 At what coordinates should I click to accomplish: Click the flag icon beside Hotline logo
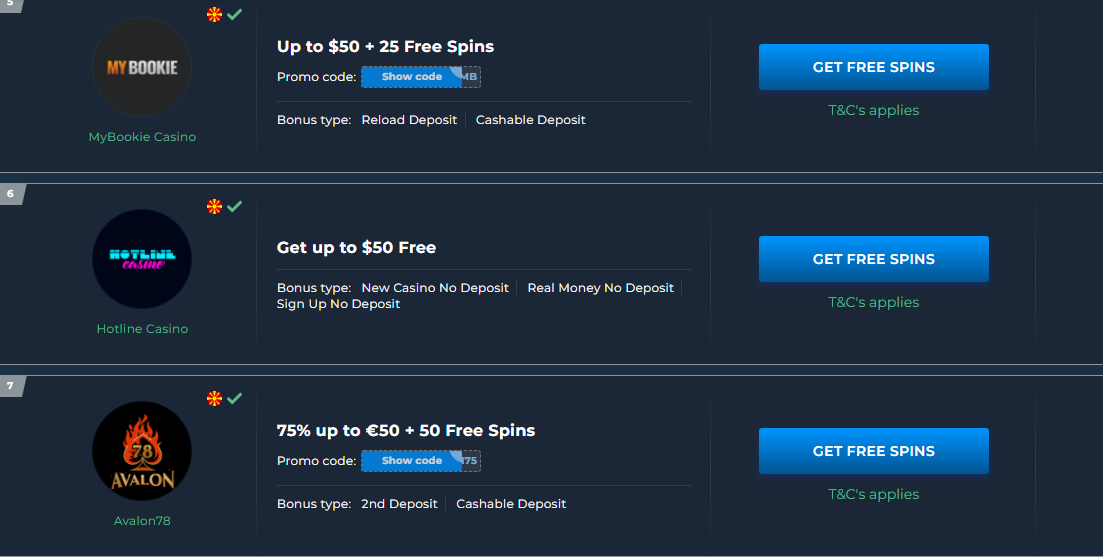[x=214, y=206]
